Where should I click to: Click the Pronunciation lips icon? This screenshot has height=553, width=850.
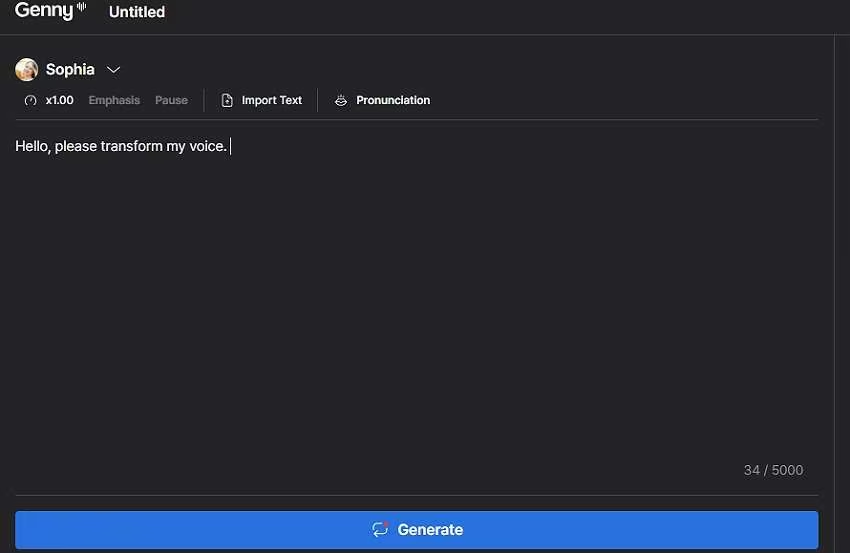pyautogui.click(x=341, y=100)
